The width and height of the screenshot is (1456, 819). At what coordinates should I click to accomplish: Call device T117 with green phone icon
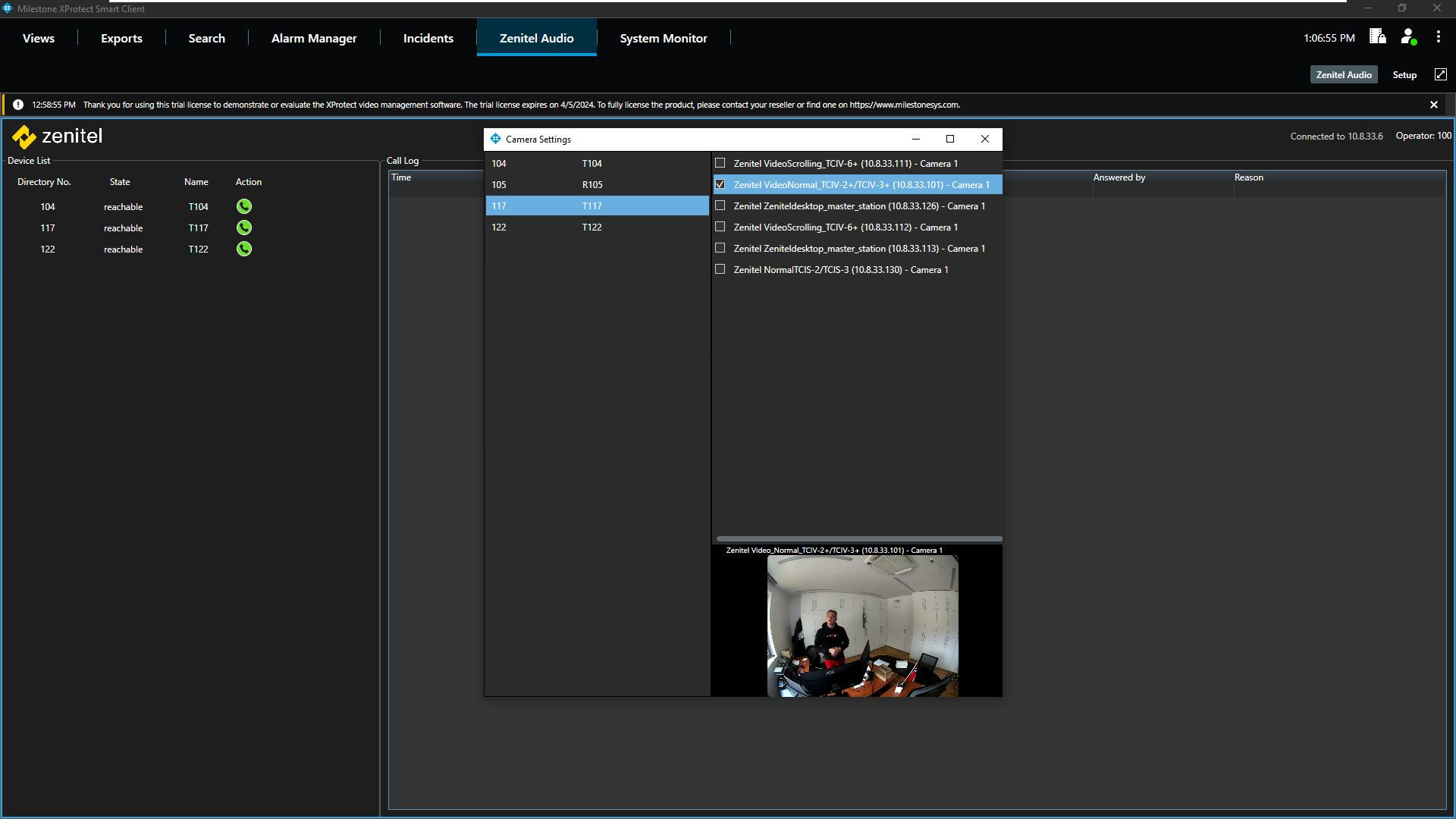coord(243,227)
